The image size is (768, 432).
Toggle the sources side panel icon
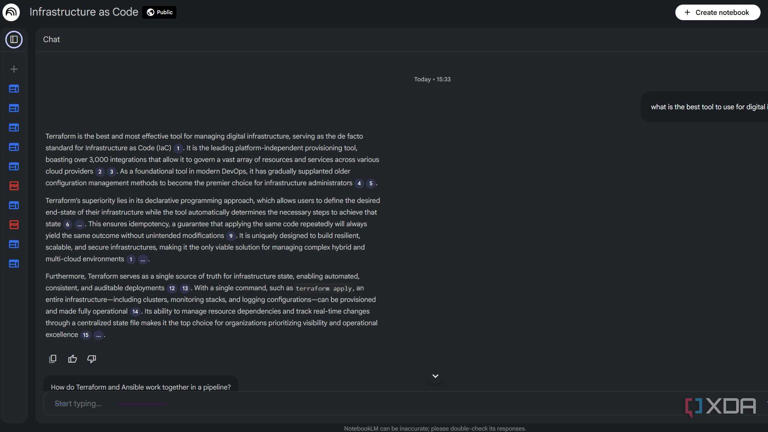coord(14,39)
